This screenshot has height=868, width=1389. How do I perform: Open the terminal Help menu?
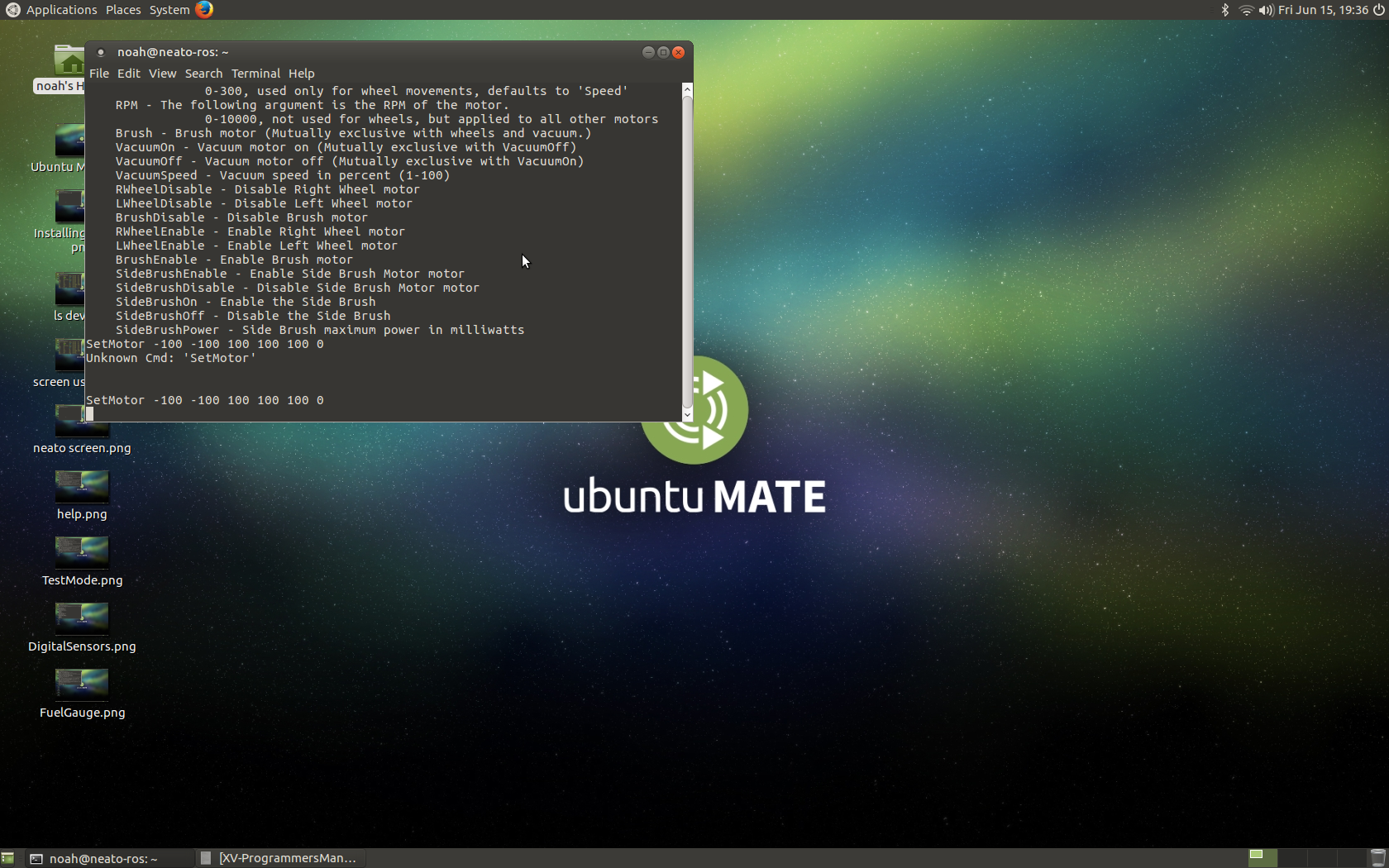tap(301, 74)
